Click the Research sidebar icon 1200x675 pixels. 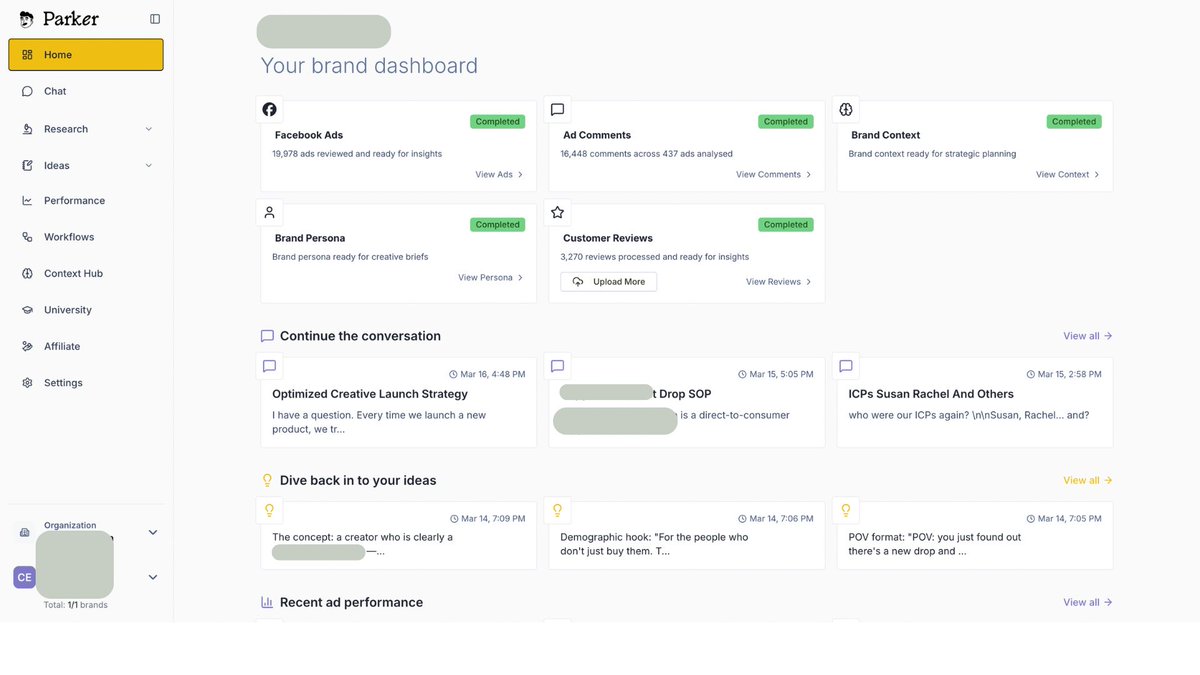coord(27,129)
